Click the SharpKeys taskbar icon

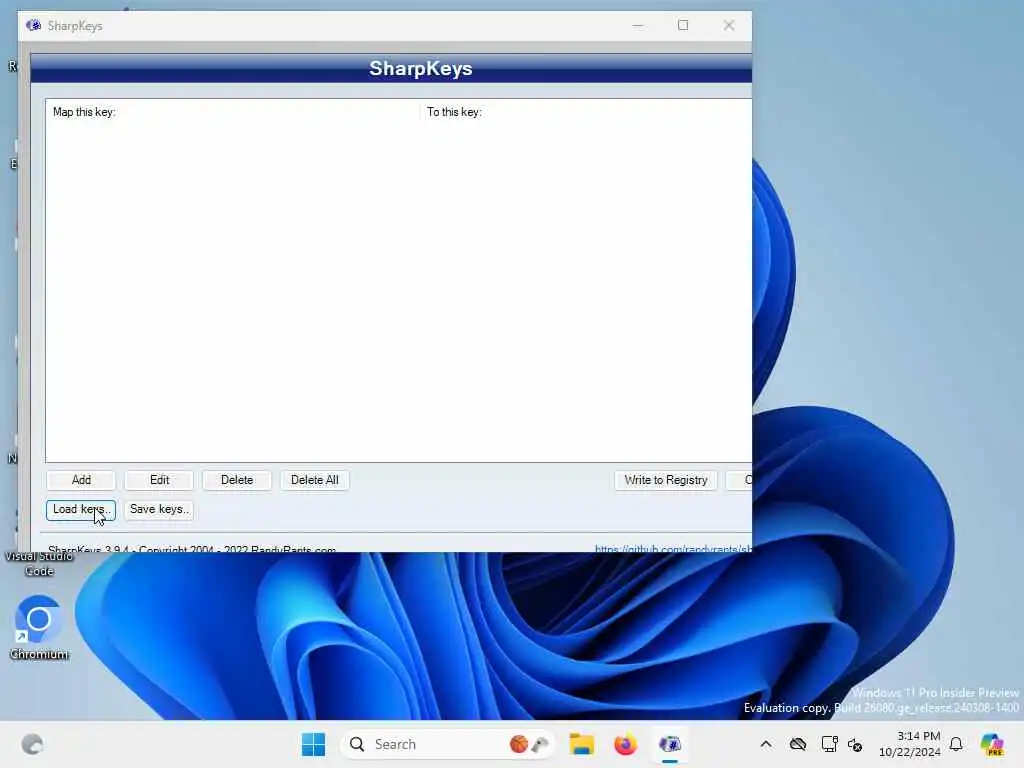click(669, 744)
